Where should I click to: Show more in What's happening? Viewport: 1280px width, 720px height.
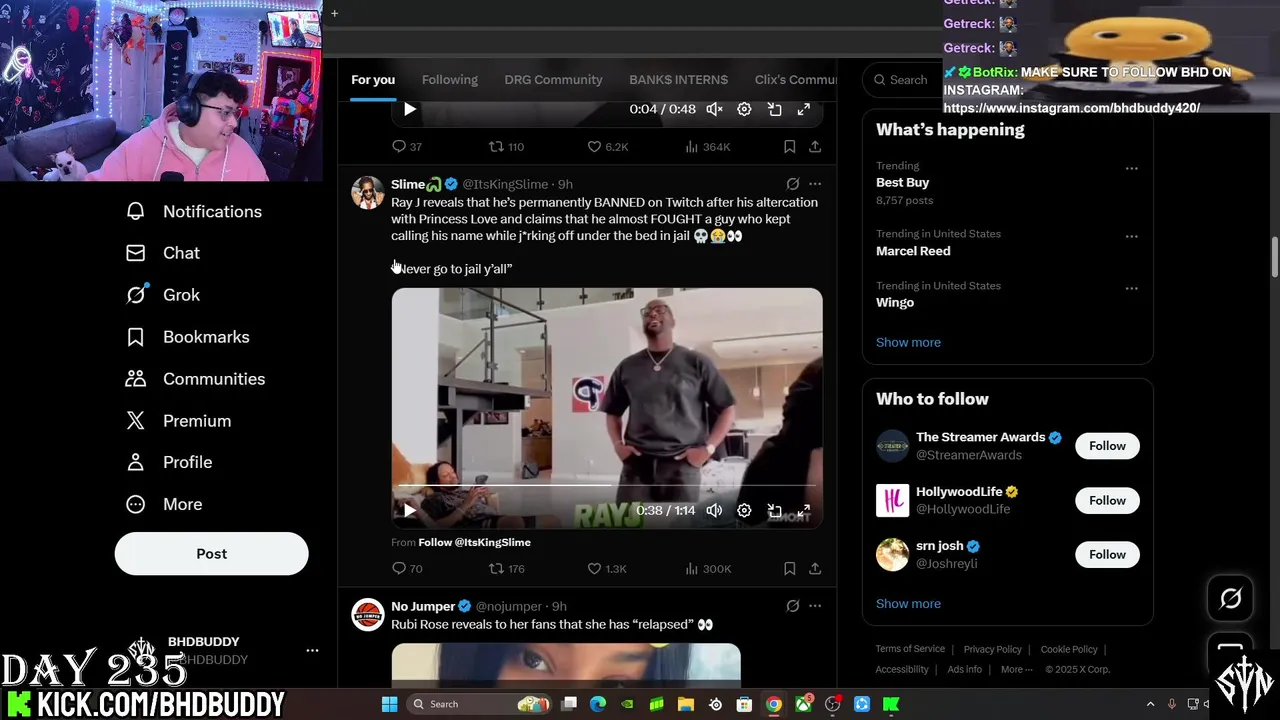pyautogui.click(x=908, y=342)
